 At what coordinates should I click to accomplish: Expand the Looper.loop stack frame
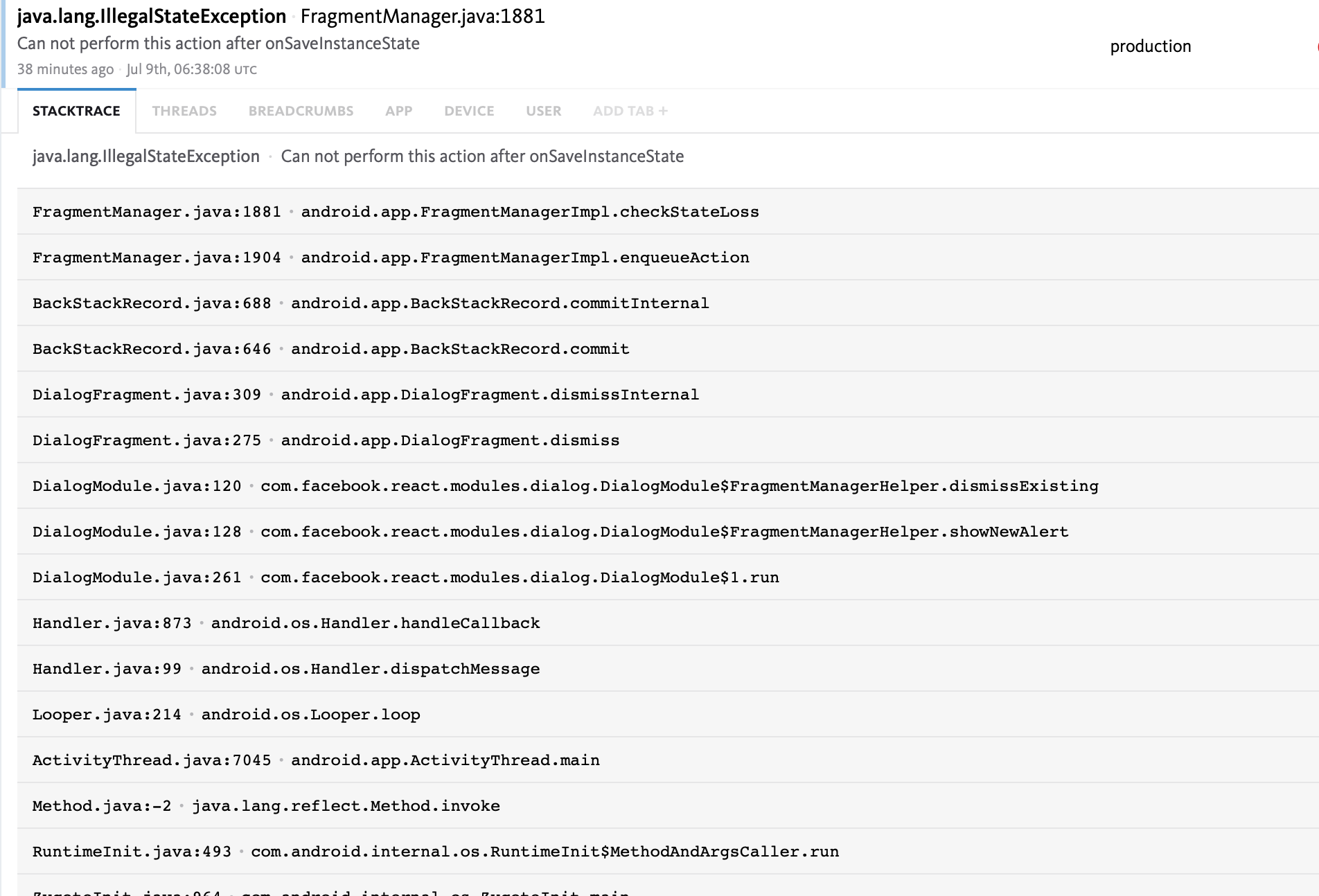[x=226, y=714]
